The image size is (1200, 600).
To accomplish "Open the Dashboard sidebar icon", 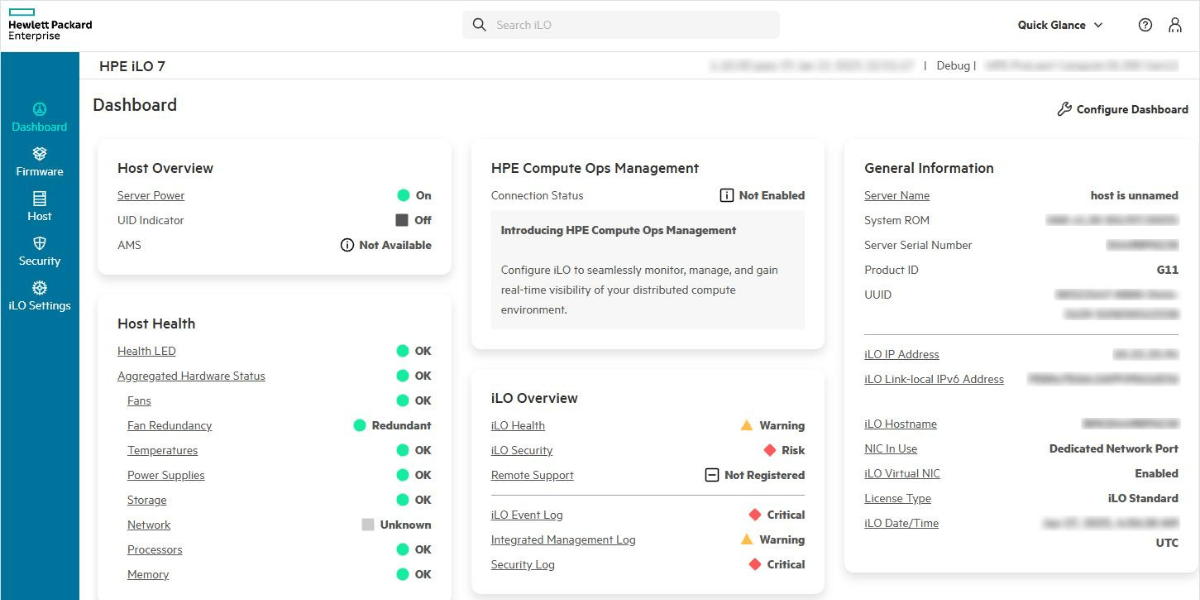I will pyautogui.click(x=39, y=109).
